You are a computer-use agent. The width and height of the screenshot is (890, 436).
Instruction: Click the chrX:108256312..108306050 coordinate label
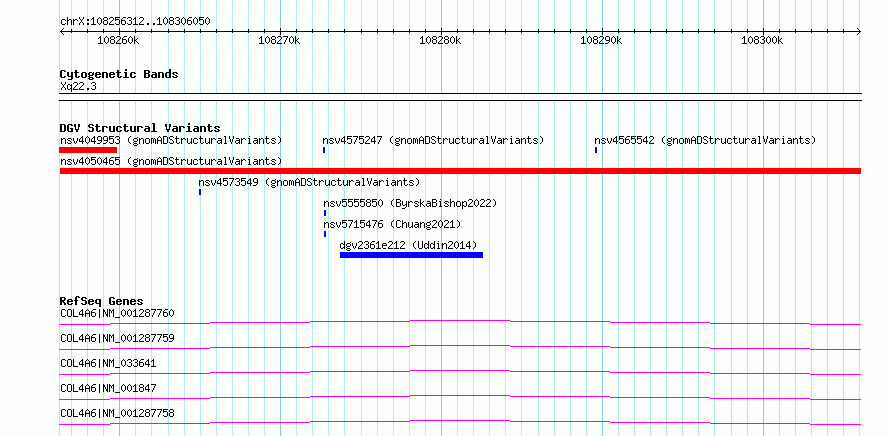[x=135, y=22]
